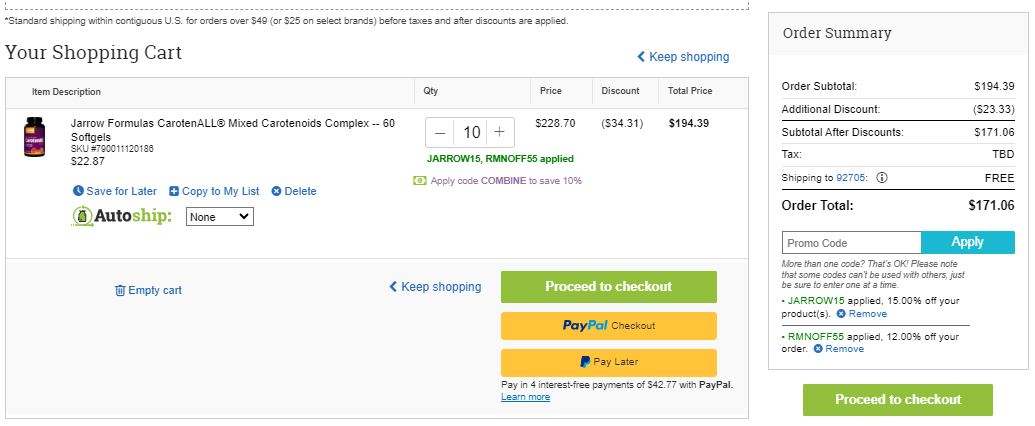The image size is (1035, 426).
Task: Click Keep shopping link at top right
Action: pos(683,57)
